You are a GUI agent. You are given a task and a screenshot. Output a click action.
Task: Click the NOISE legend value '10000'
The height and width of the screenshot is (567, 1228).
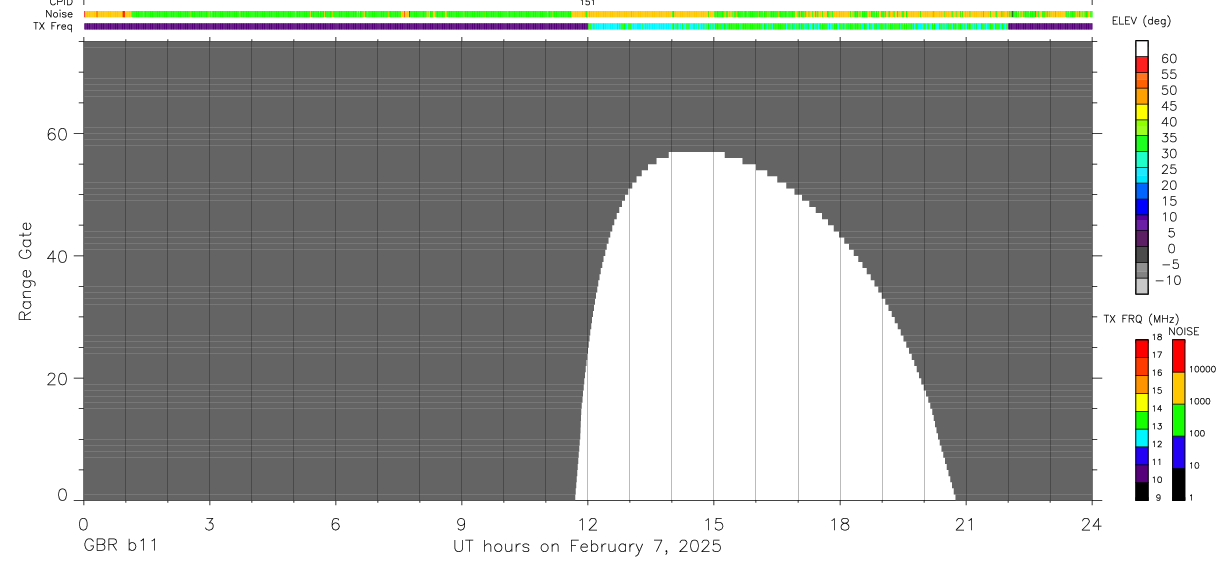click(1203, 370)
